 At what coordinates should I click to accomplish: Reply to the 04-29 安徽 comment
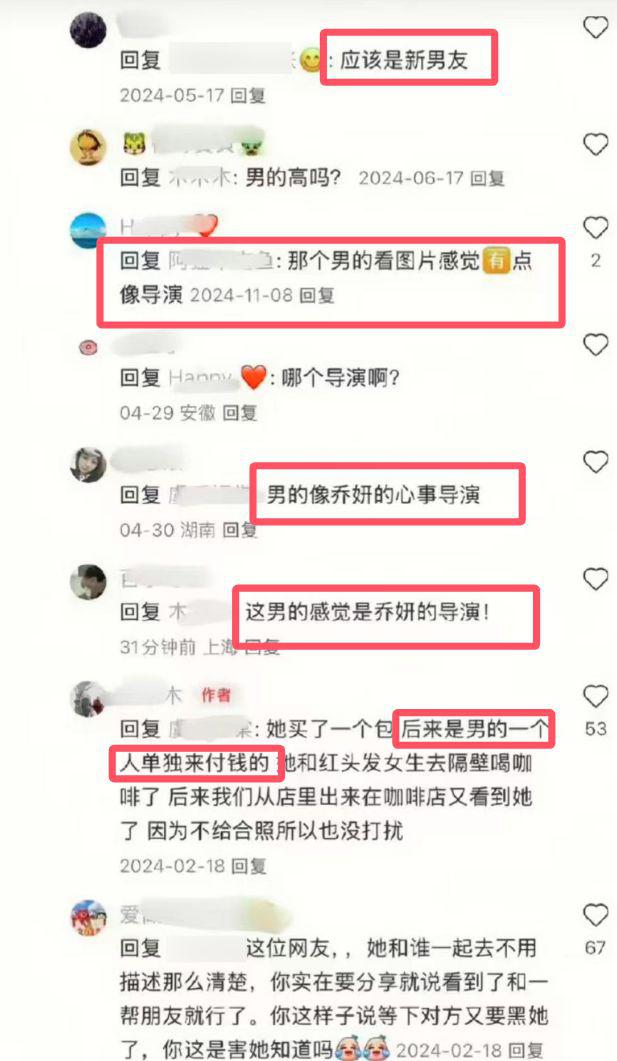coord(239,413)
